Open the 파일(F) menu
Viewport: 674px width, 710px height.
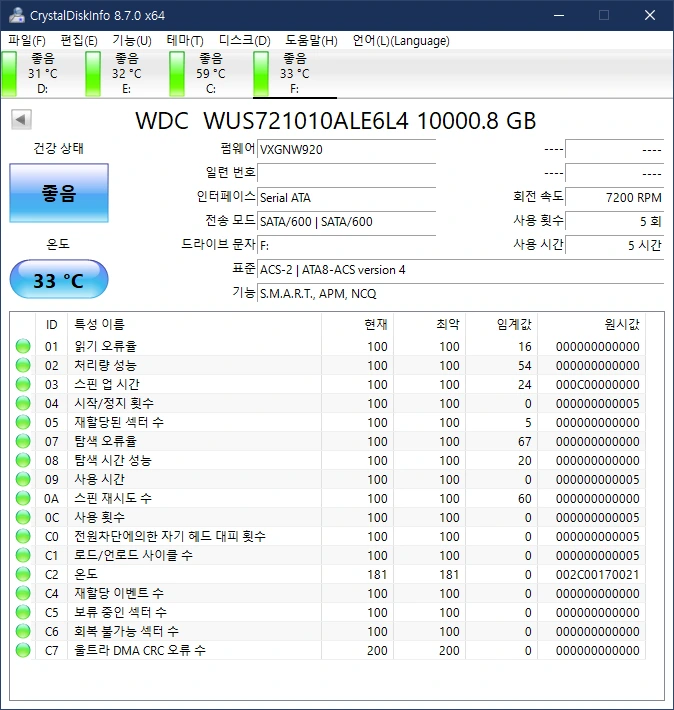click(x=27, y=41)
